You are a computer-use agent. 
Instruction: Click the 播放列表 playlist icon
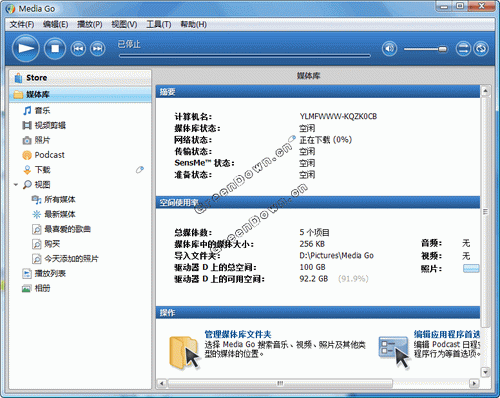pos(27,274)
